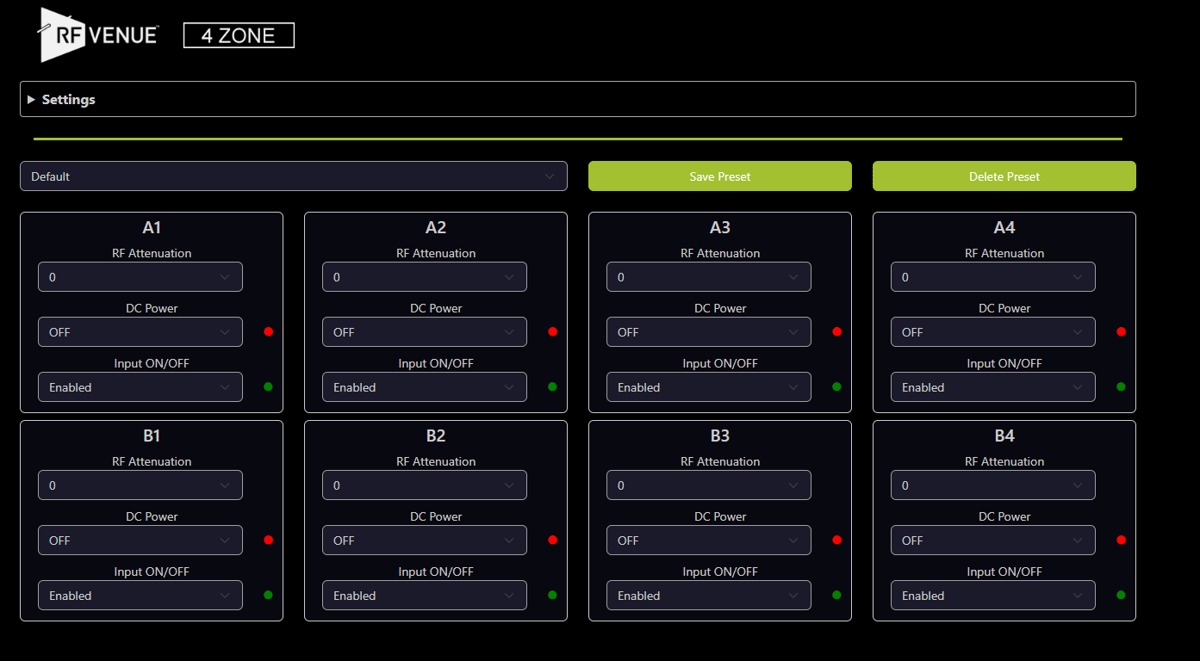Click the red DC Power LED on zone A1
This screenshot has height=661, width=1200.
point(268,331)
